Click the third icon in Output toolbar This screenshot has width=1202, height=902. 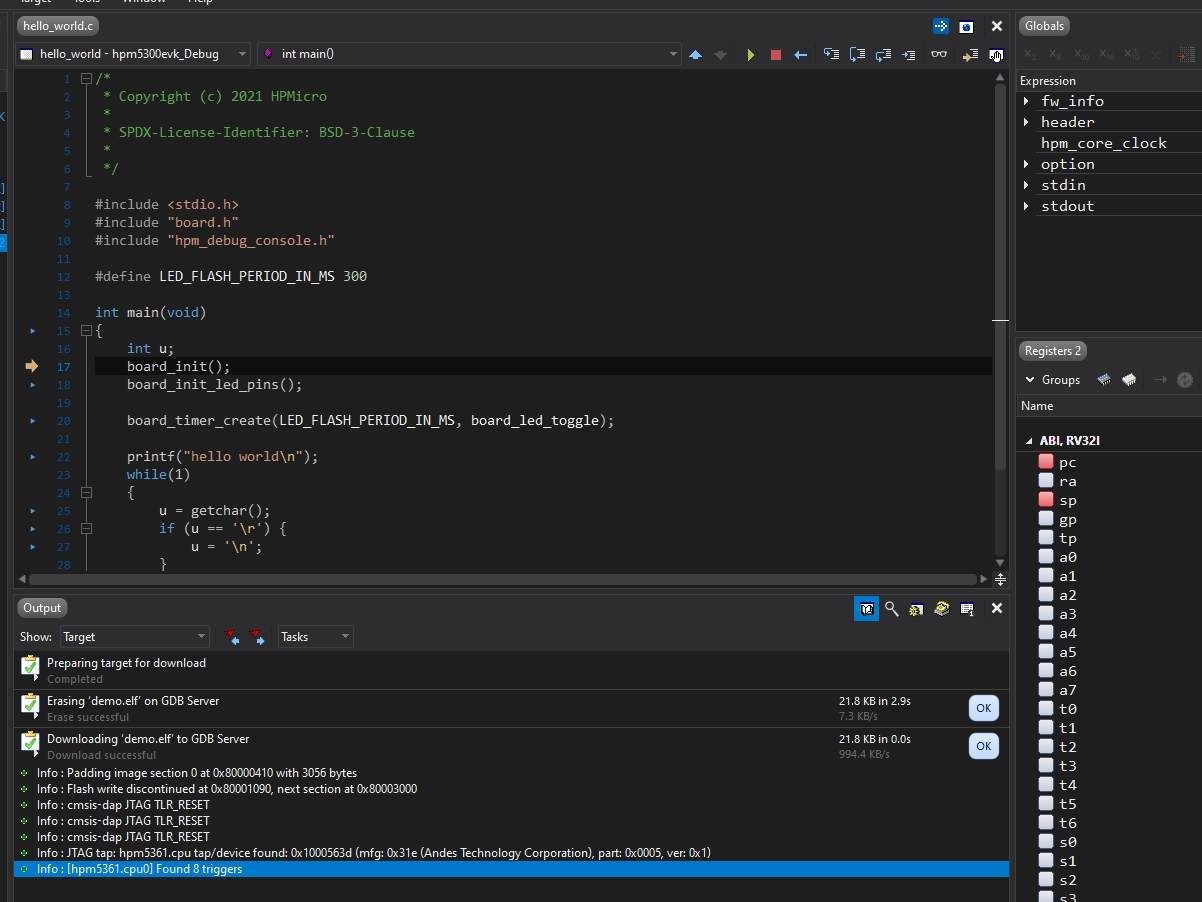click(916, 608)
